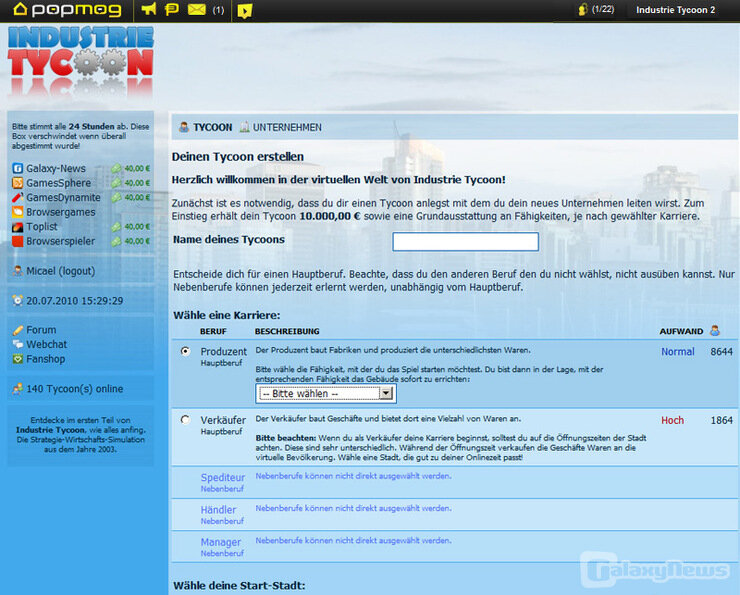Click the GamesSphere 40,00 € reward
This screenshot has height=595, width=740.
click(x=131, y=183)
